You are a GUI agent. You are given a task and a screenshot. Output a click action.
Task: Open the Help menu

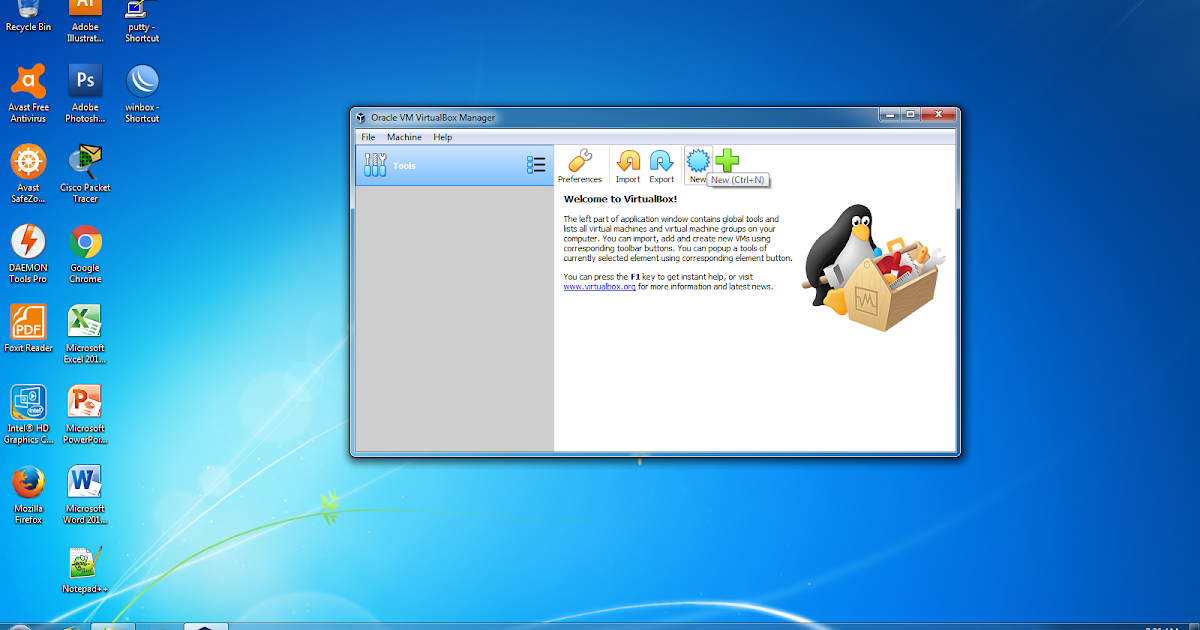[442, 137]
